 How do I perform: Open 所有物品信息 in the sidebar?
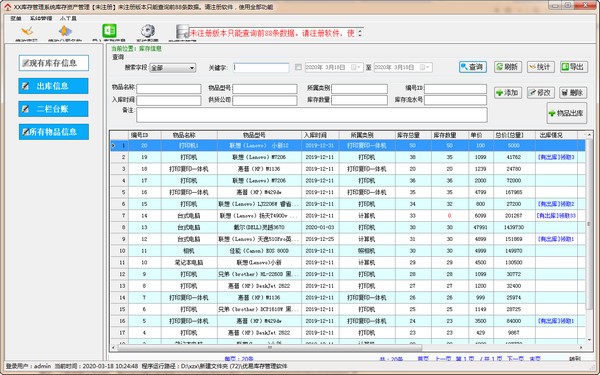[54, 132]
